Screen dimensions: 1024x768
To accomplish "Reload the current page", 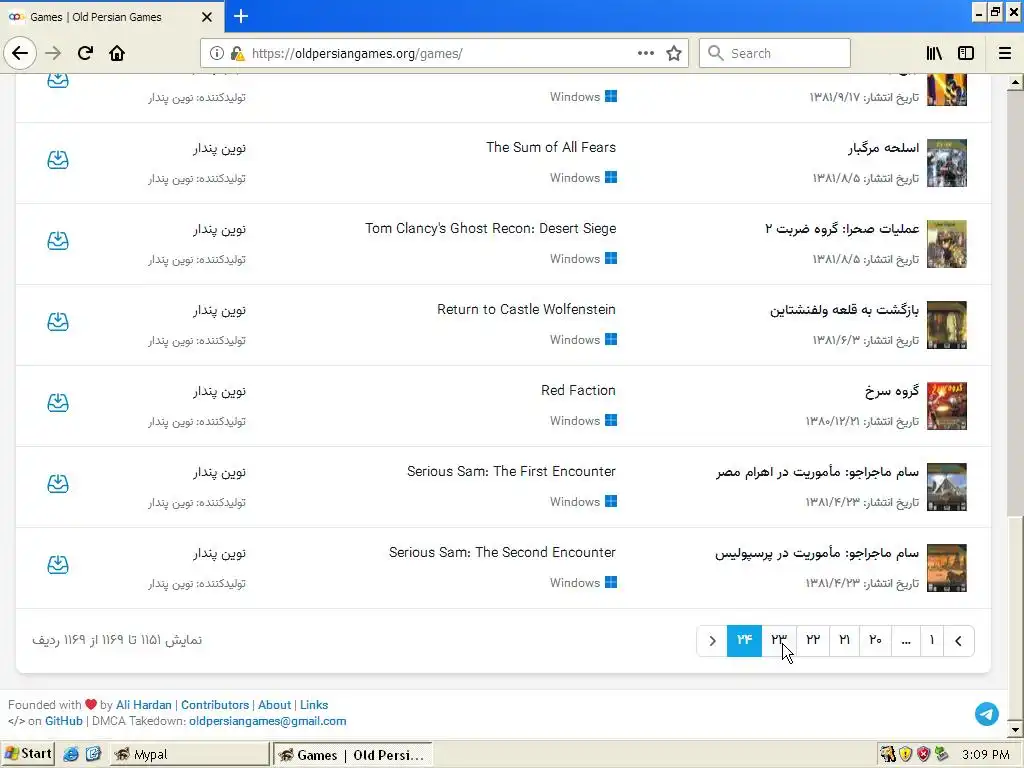I will tap(86, 53).
